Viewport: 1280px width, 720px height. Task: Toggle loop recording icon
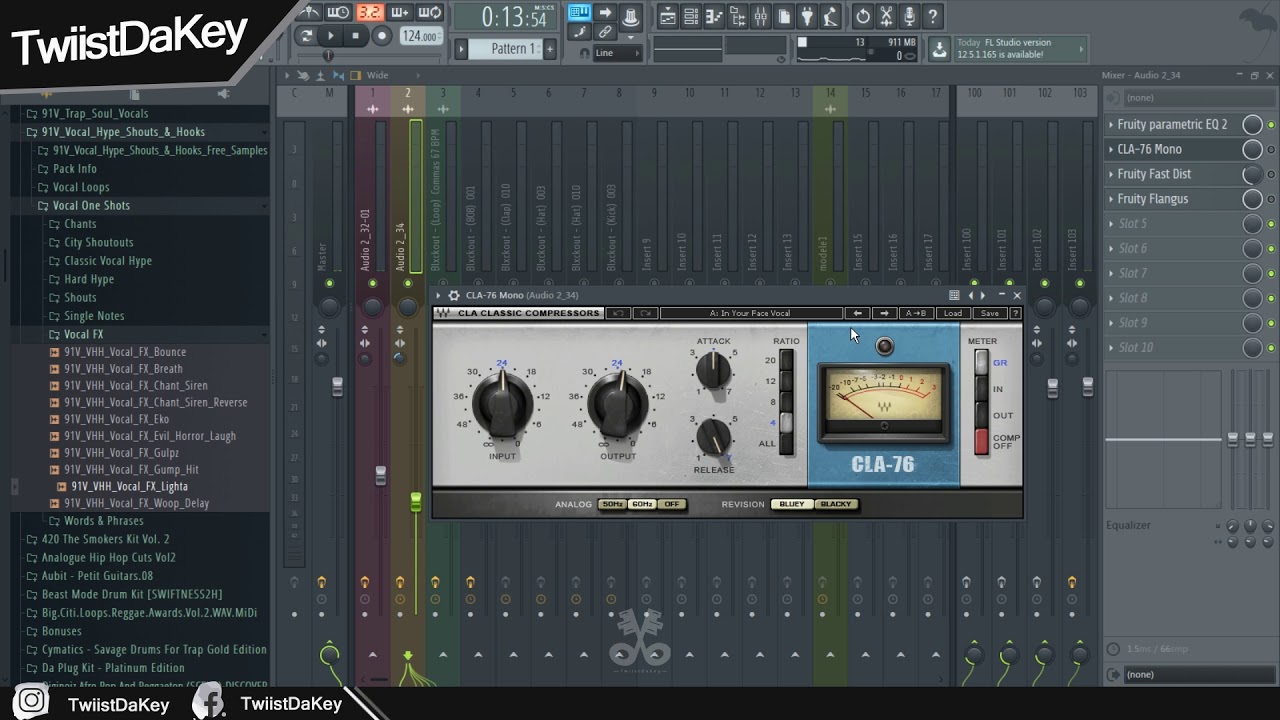(430, 13)
